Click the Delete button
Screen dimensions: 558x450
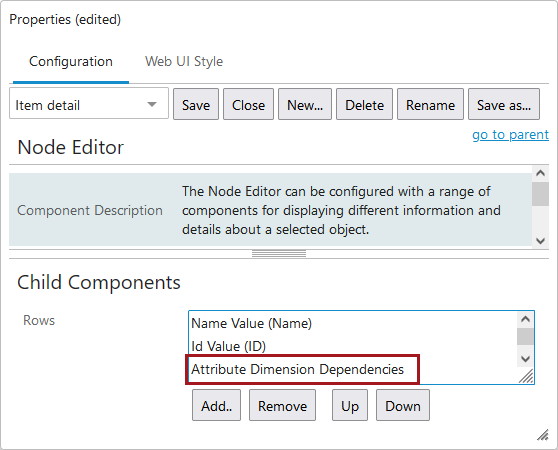pyautogui.click(x=364, y=104)
